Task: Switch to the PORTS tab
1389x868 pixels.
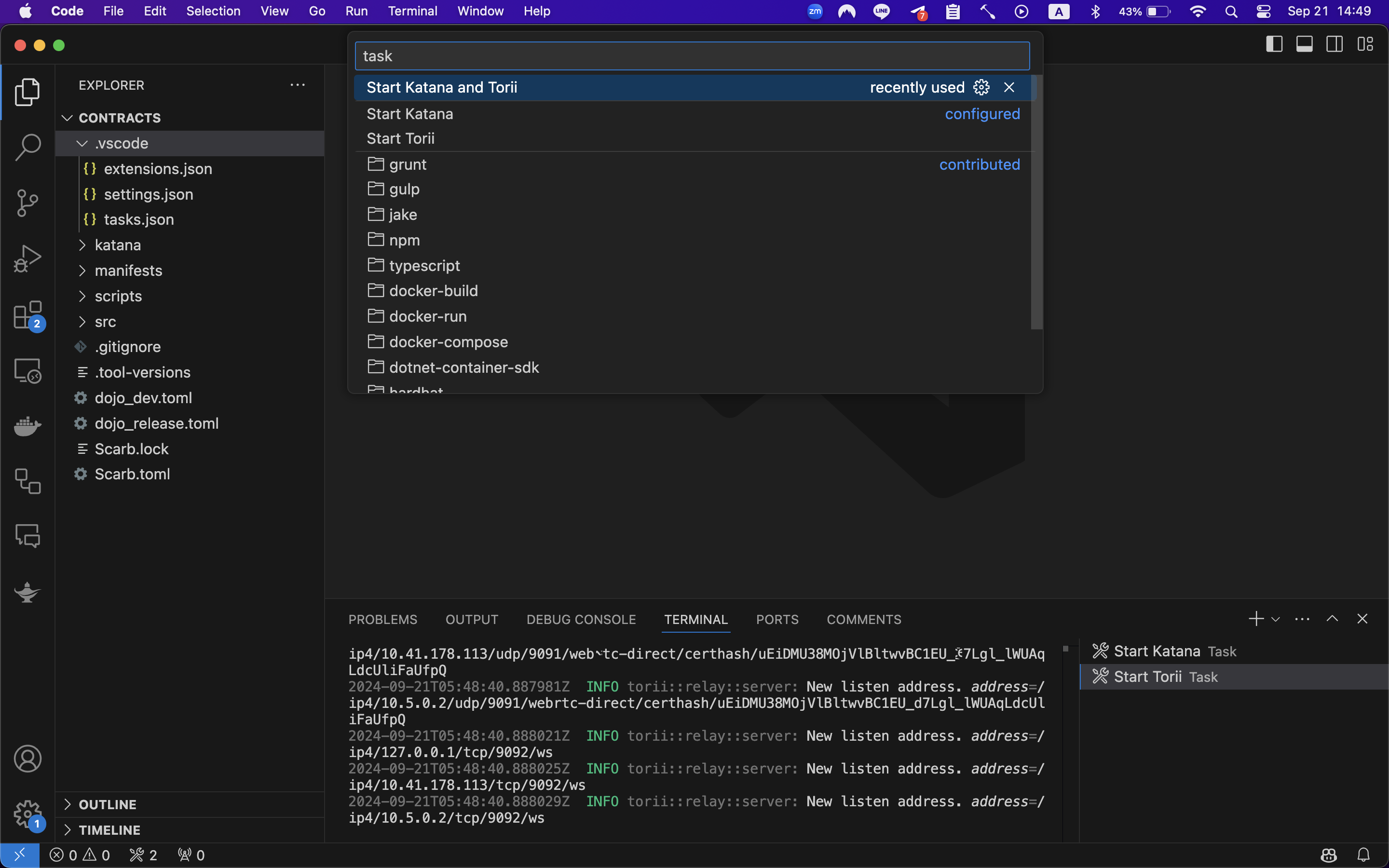Action: [777, 620]
